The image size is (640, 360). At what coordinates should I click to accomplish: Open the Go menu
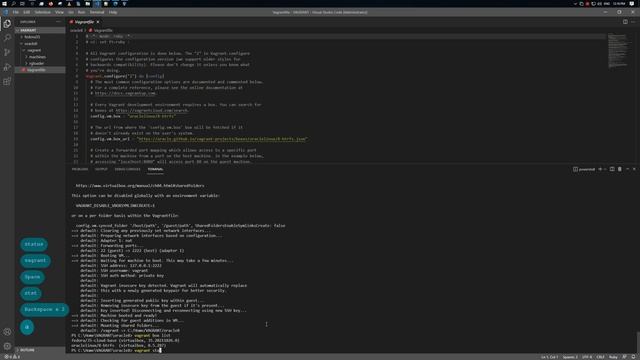[71, 12]
